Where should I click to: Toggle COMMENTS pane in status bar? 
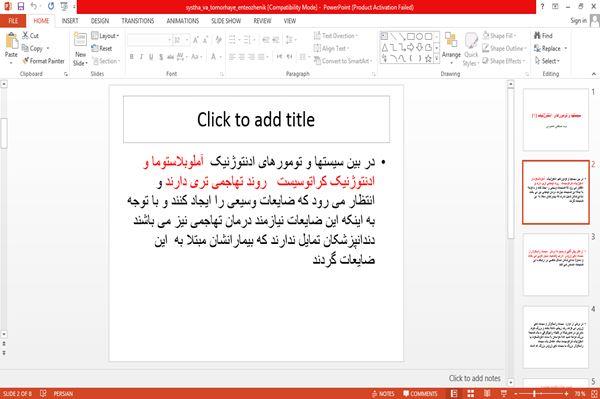[x=420, y=394]
